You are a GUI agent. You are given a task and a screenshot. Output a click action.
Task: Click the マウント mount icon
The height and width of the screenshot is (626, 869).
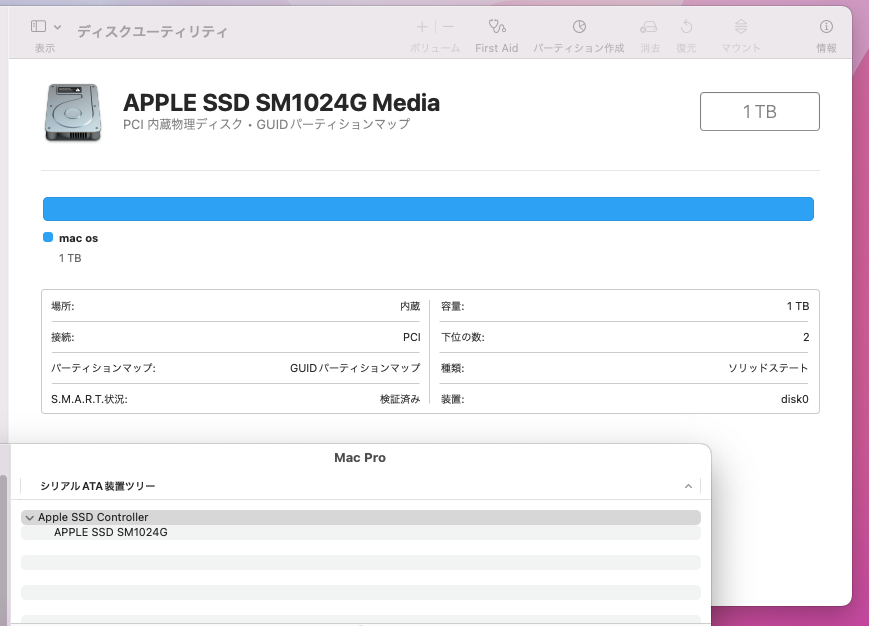(741, 26)
